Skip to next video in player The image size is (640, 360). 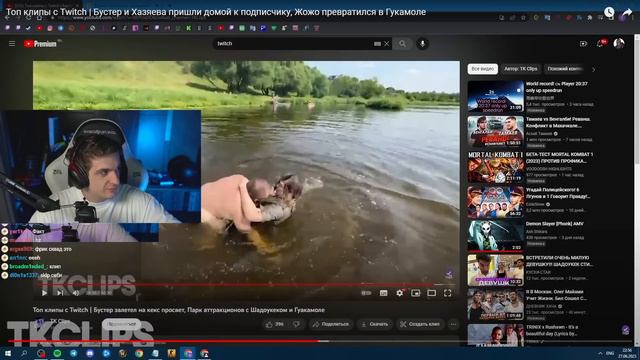[60, 293]
